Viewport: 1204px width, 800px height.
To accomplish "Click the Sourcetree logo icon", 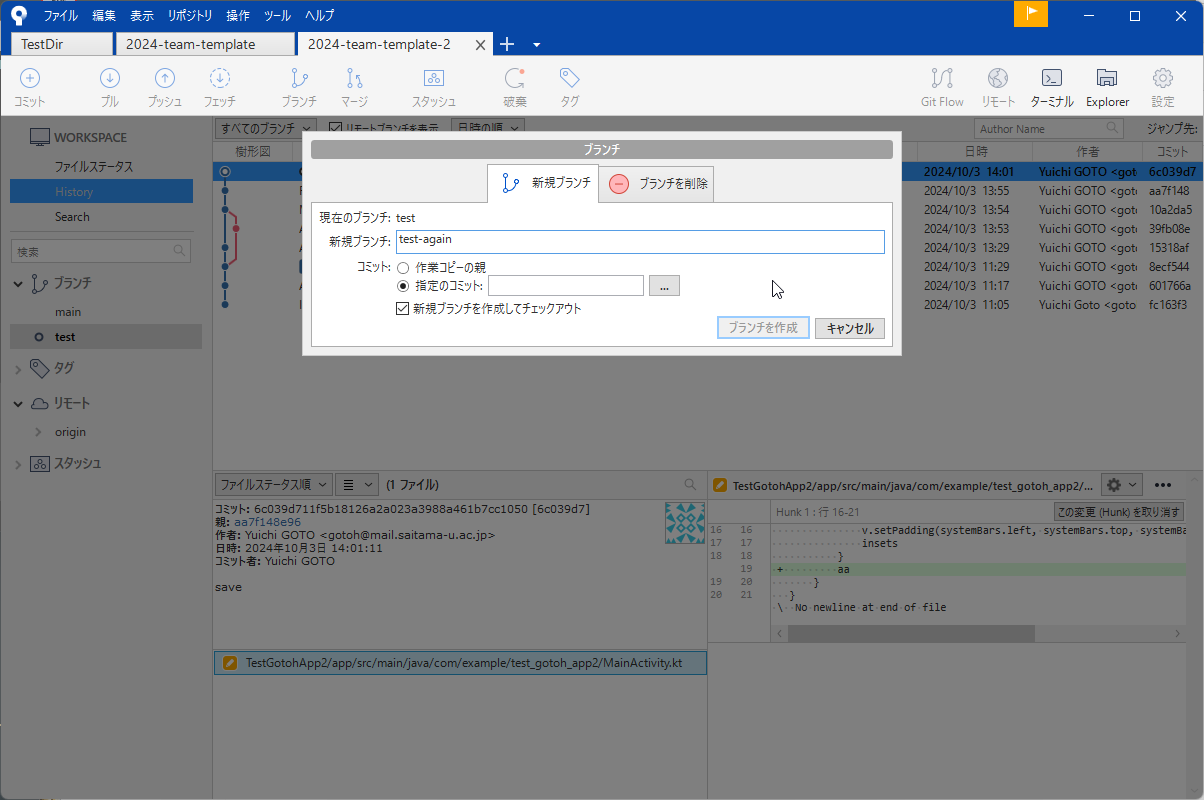I will (x=19, y=15).
